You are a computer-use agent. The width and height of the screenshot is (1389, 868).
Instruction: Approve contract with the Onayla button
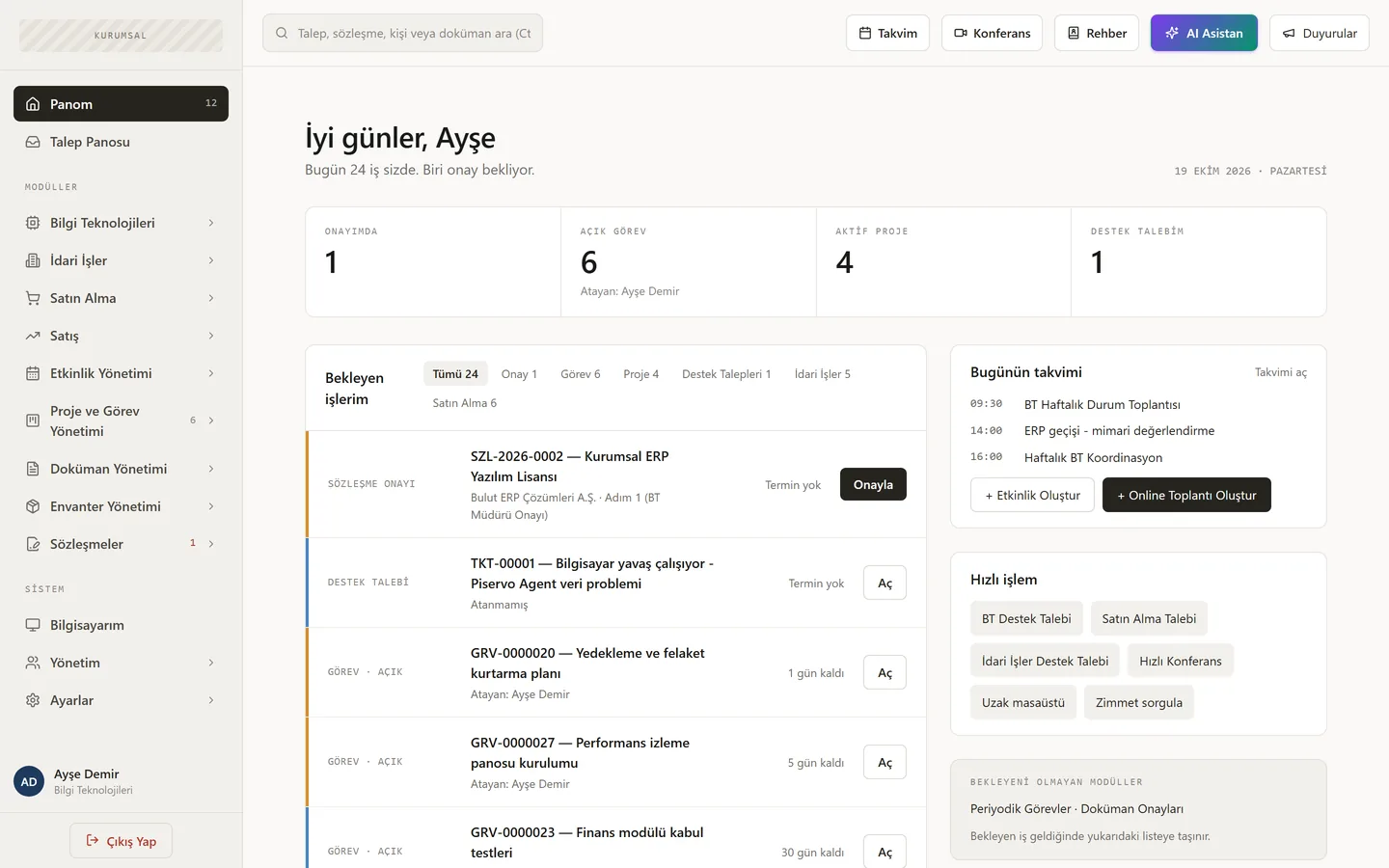coord(873,484)
